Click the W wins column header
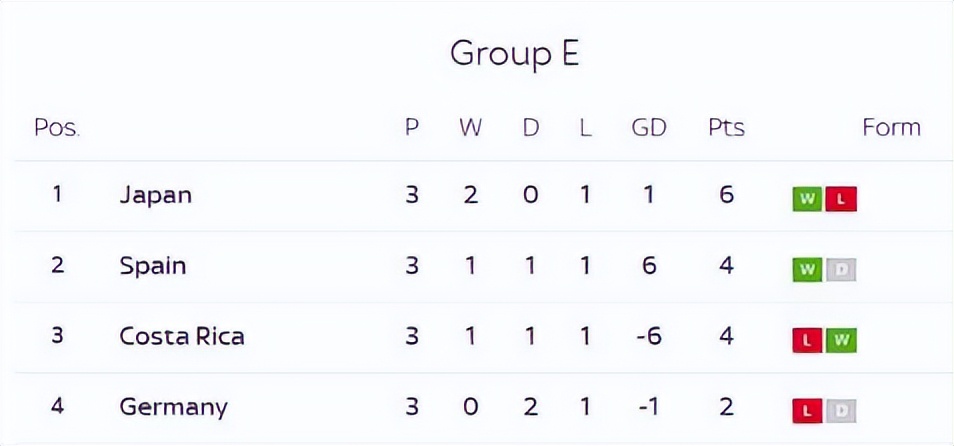954x446 pixels. click(470, 127)
